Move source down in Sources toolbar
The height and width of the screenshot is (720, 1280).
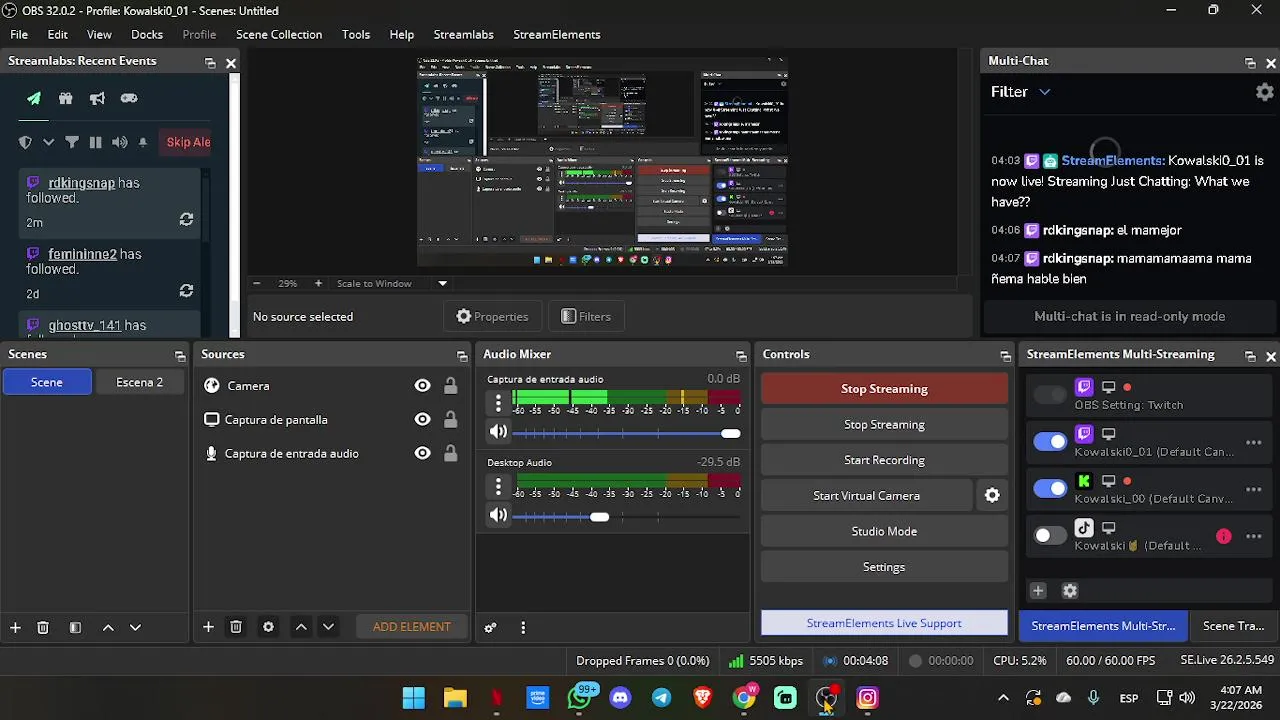coord(328,627)
